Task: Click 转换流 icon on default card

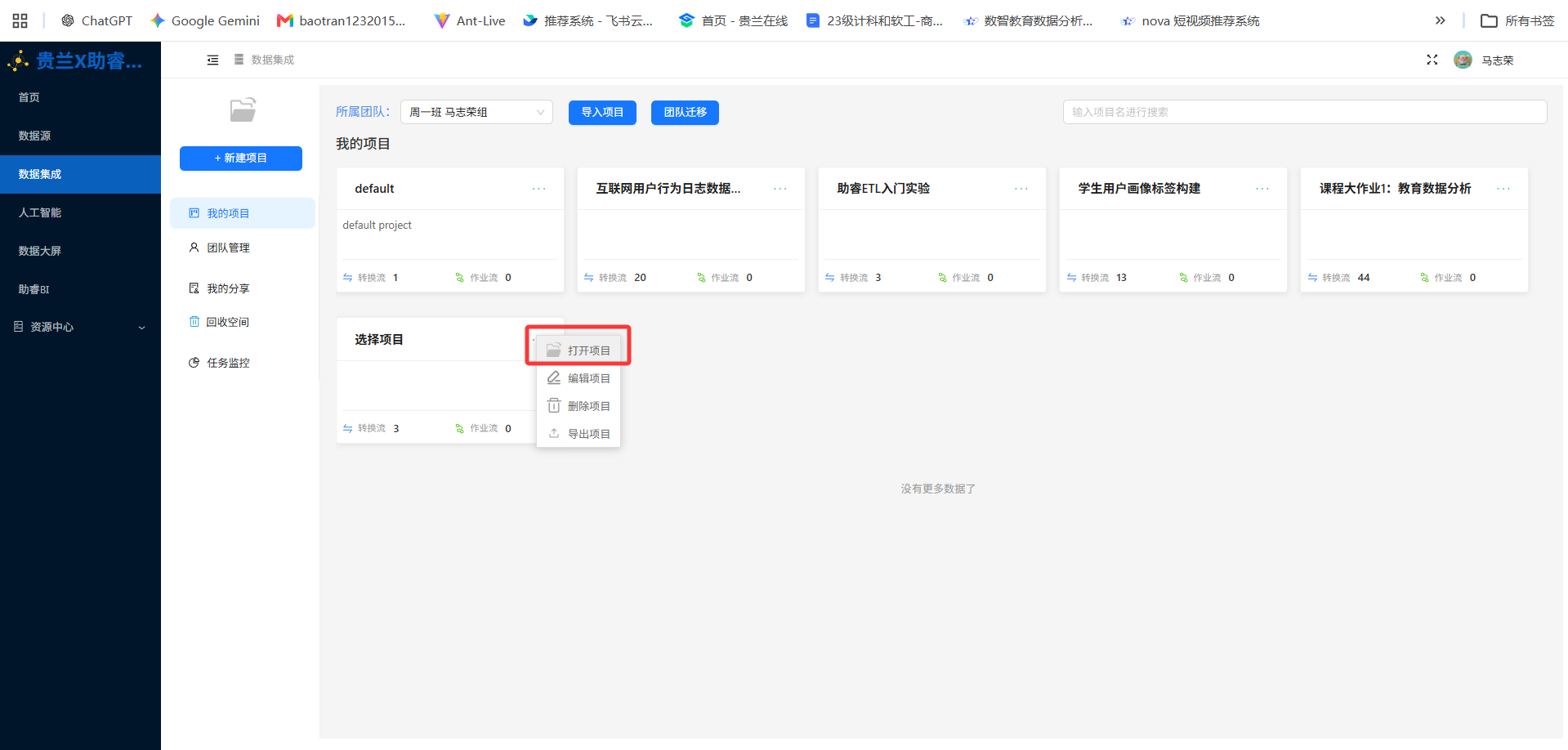Action: click(x=348, y=278)
